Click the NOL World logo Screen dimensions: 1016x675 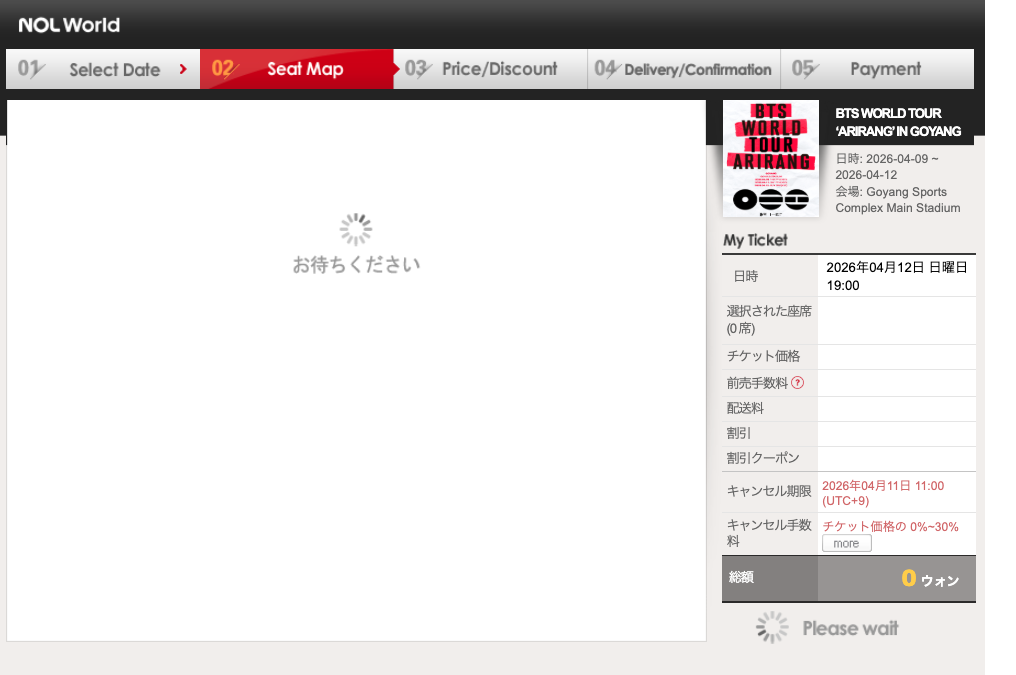(x=69, y=24)
